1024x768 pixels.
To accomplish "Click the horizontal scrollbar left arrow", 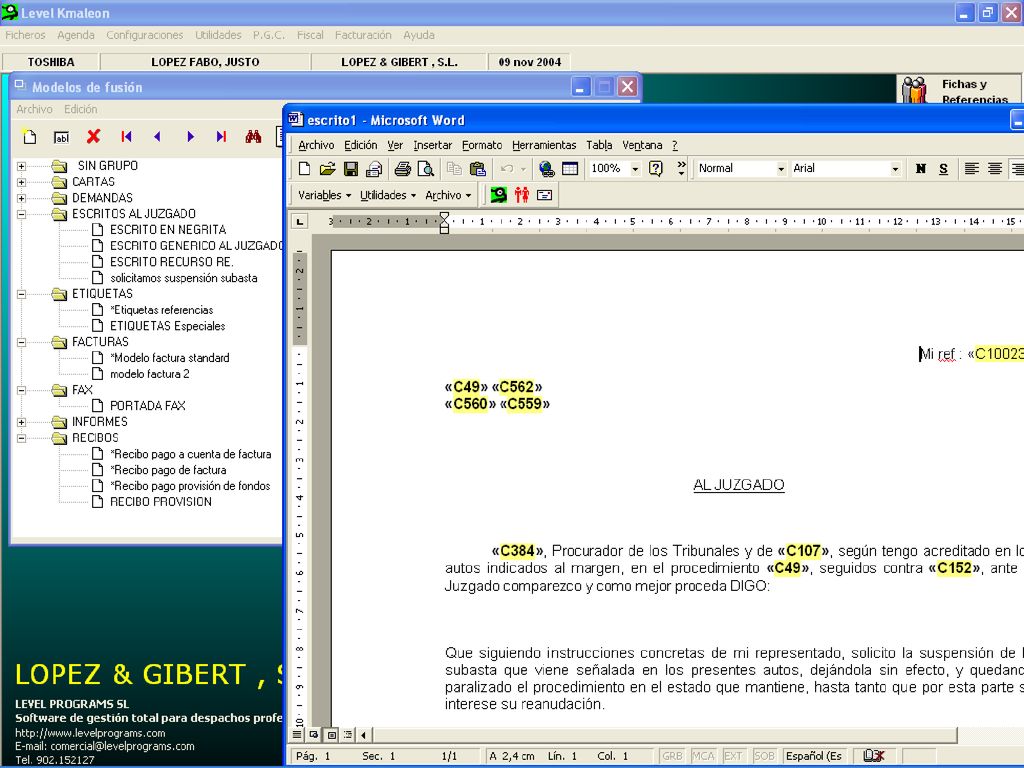I will (x=364, y=735).
